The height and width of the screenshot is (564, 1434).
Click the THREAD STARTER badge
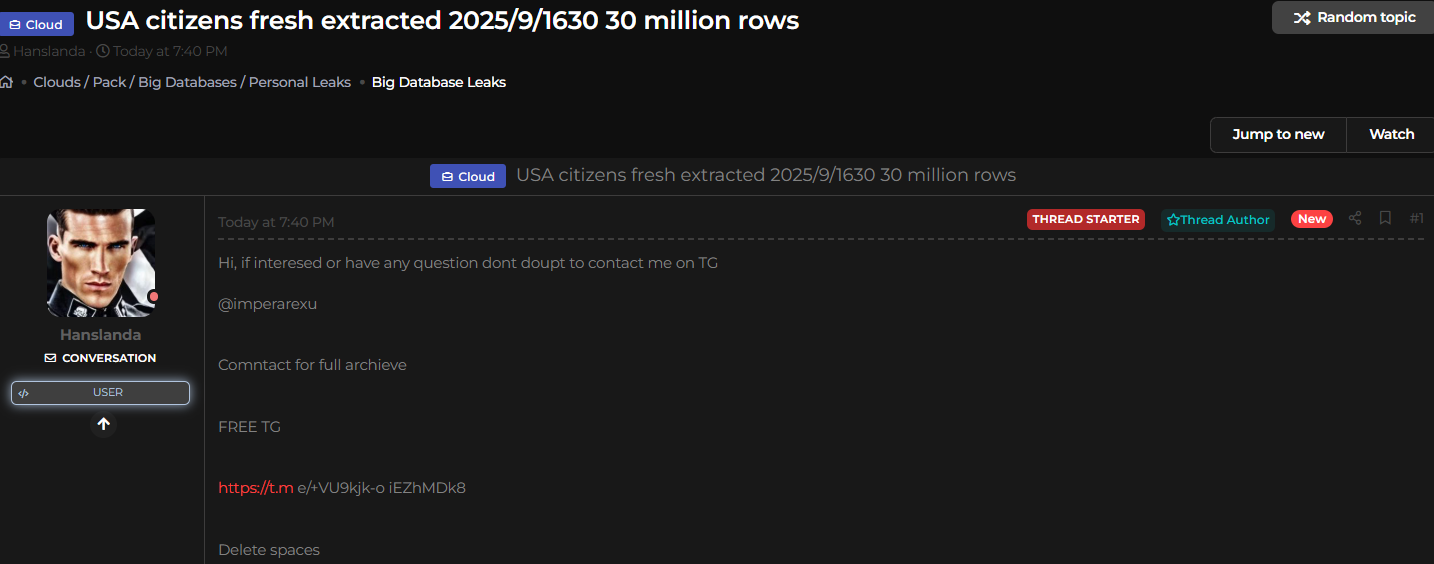1085,219
